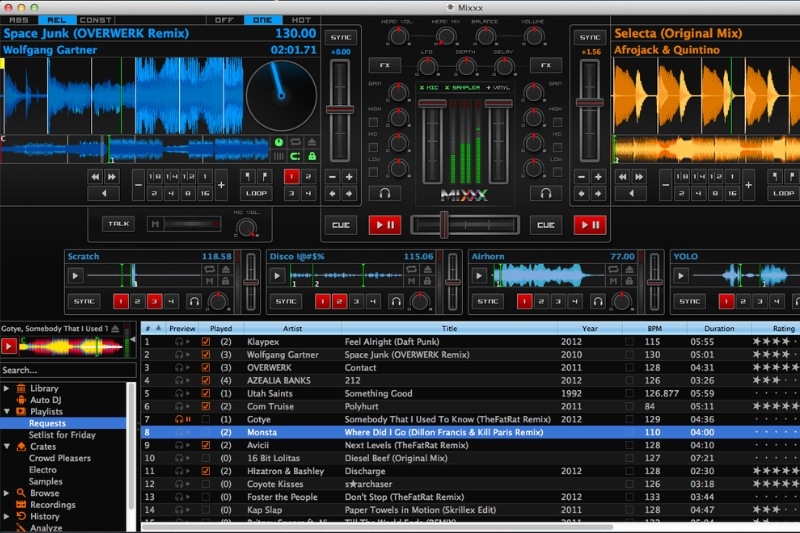The width and height of the screenshot is (800, 533).
Task: Click the left FX button
Action: coord(385,65)
